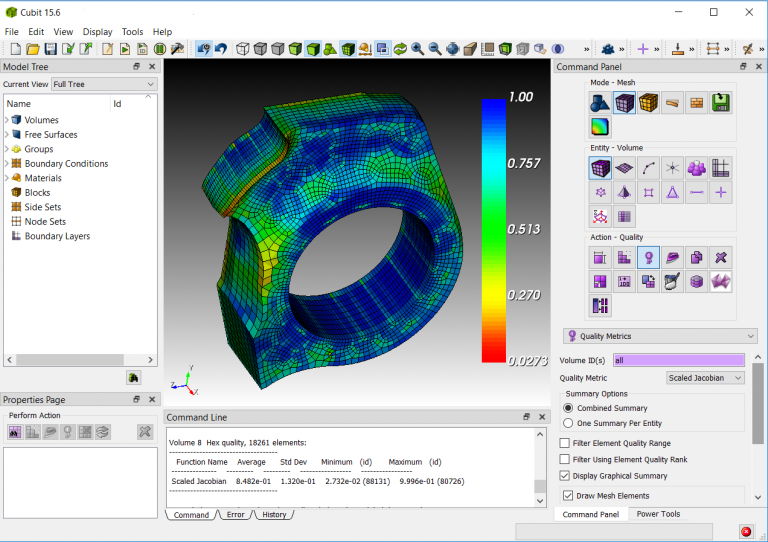Expand the Boundary Conditions tree node

click(7, 164)
